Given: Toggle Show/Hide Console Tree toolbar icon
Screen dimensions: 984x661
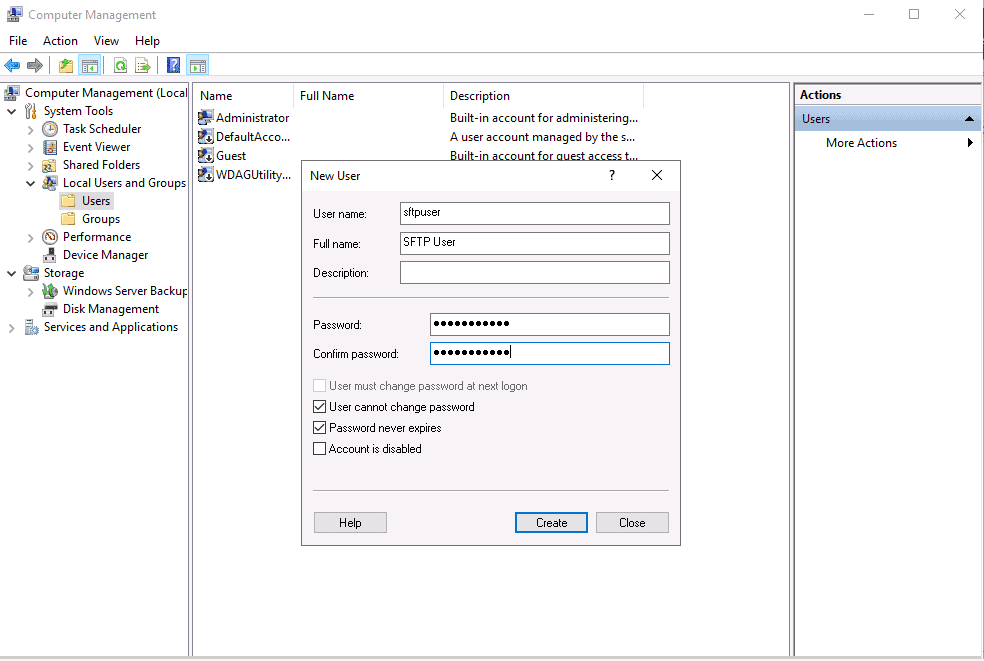Looking at the screenshot, I should point(90,65).
